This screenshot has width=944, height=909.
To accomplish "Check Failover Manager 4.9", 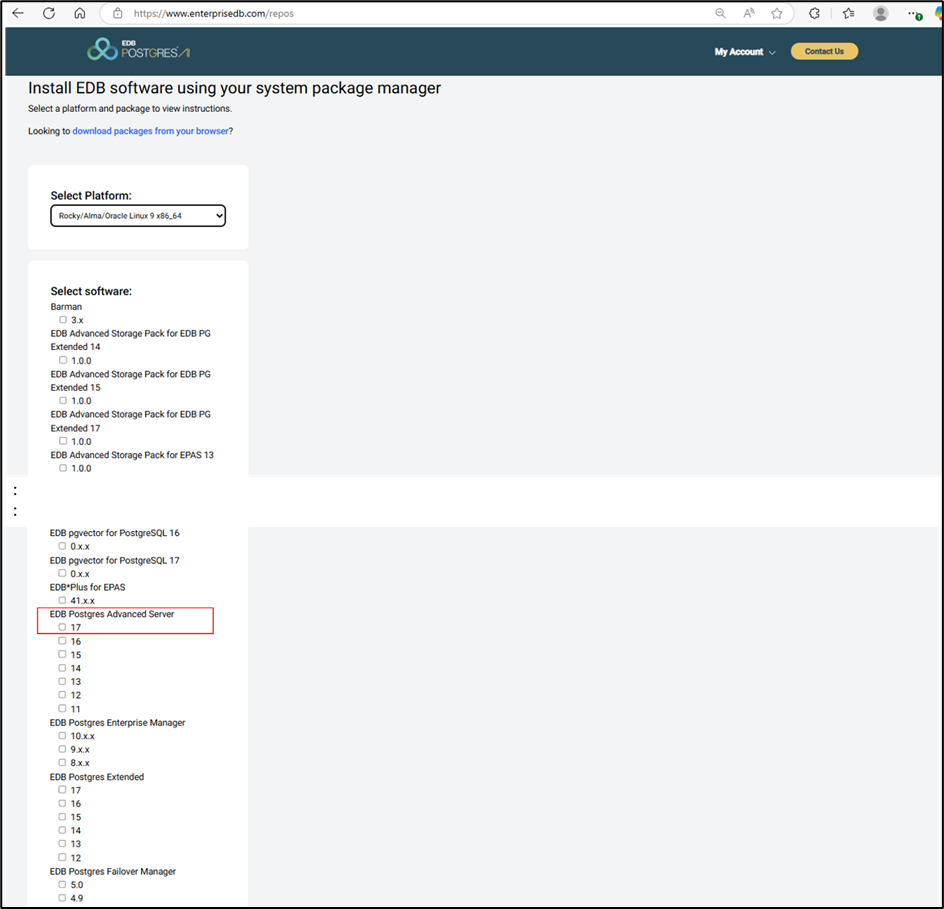I will [62, 898].
